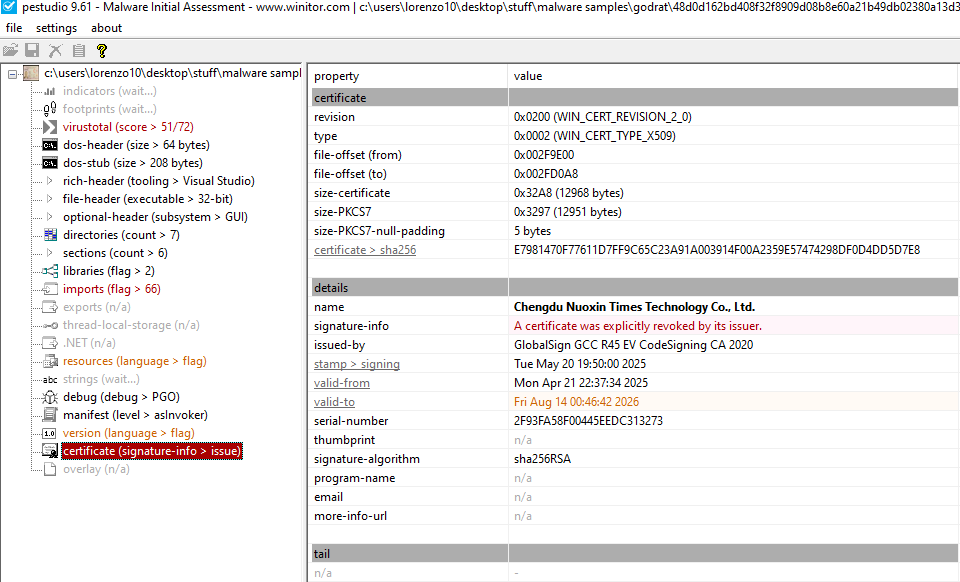Screen dimensions: 960x582
Task: Select directories (count > 7) item
Action: pos(121,235)
